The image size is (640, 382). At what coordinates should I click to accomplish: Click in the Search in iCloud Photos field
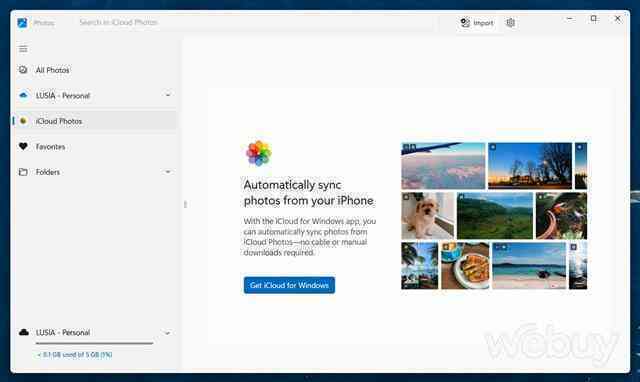[255, 22]
